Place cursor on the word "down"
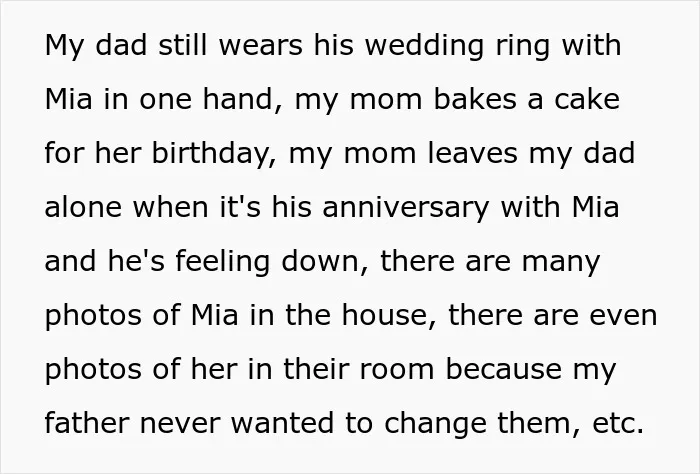This screenshot has height=474, width=700. (320, 261)
